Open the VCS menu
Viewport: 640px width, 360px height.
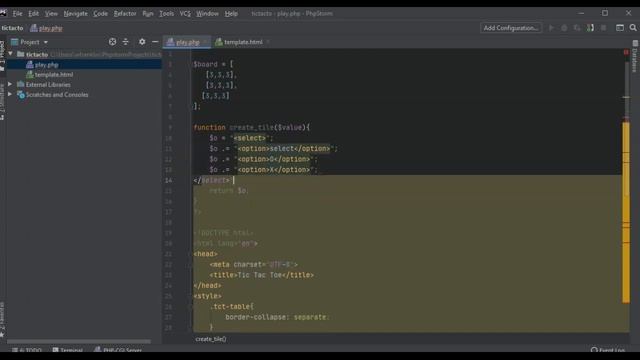pyautogui.click(x=185, y=13)
